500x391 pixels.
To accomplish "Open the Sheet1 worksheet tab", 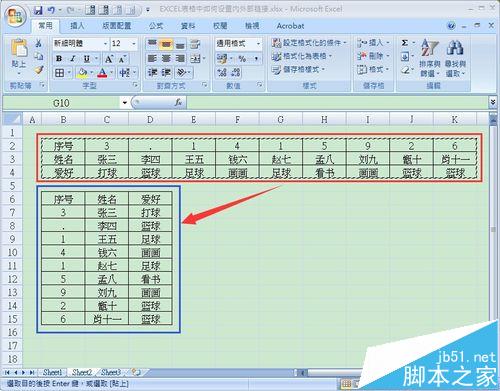I will tap(53, 372).
